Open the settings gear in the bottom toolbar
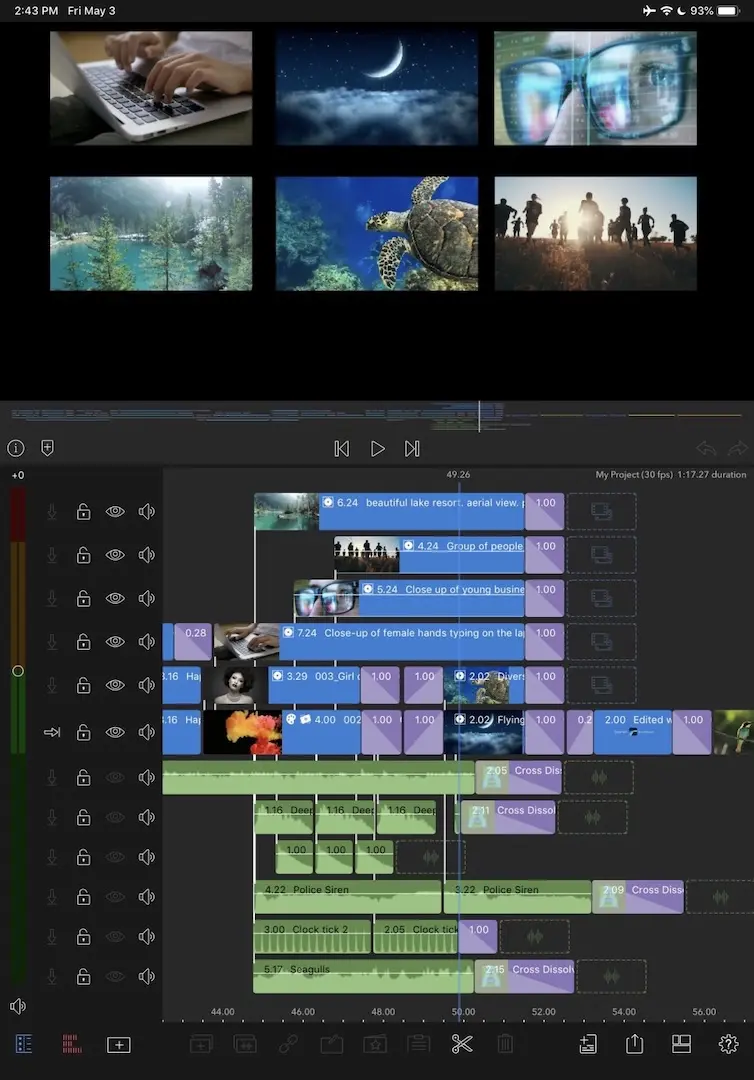The width and height of the screenshot is (754, 1080). (728, 1044)
